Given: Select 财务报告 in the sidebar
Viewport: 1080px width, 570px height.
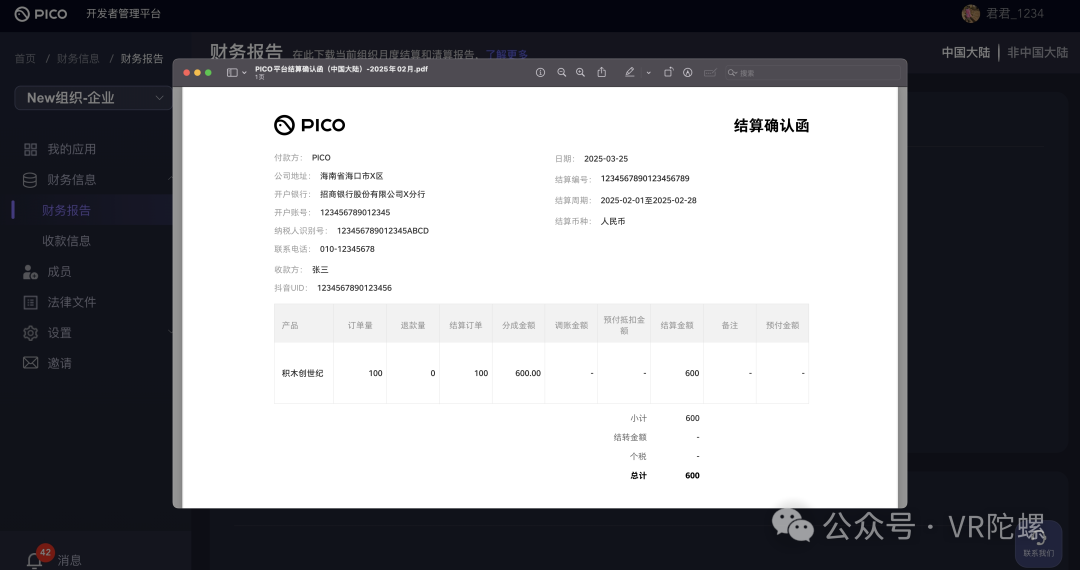Looking at the screenshot, I should [x=66, y=210].
